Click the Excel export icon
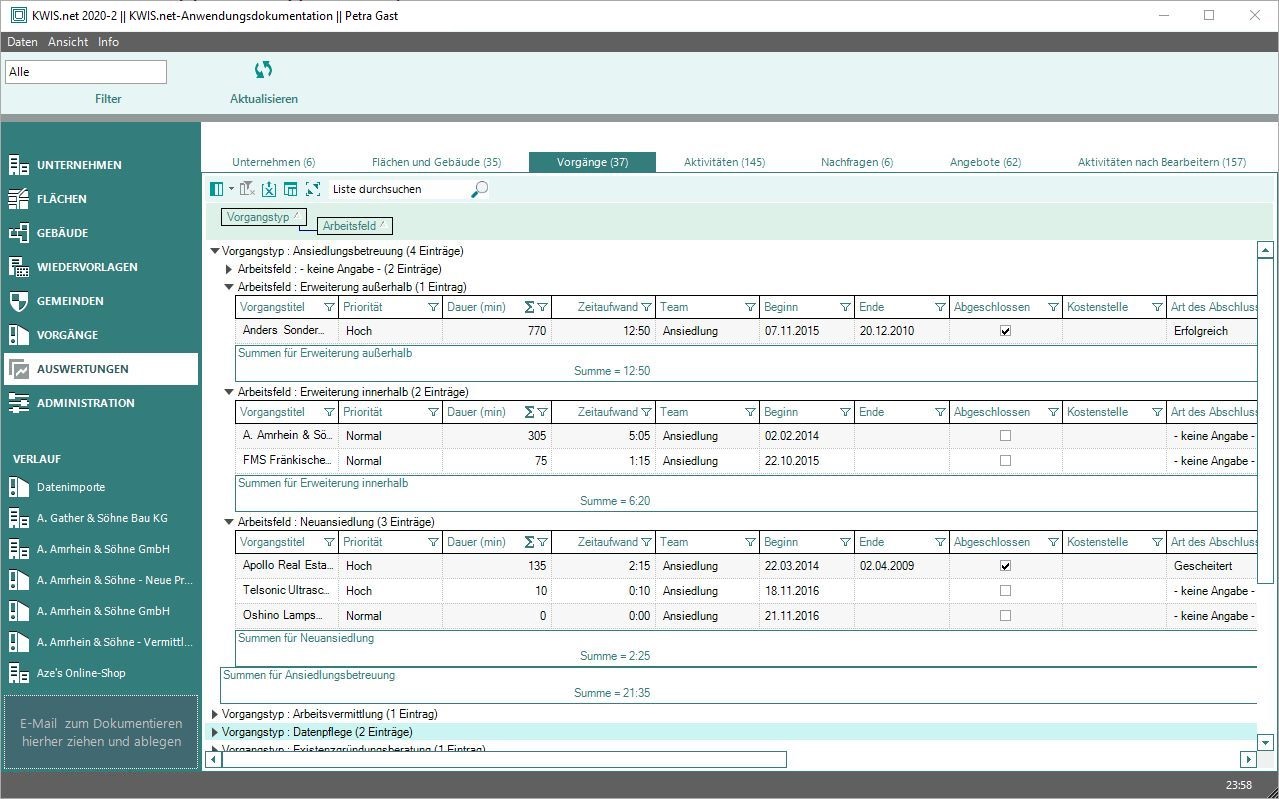The height and width of the screenshot is (799, 1279). 269,189
